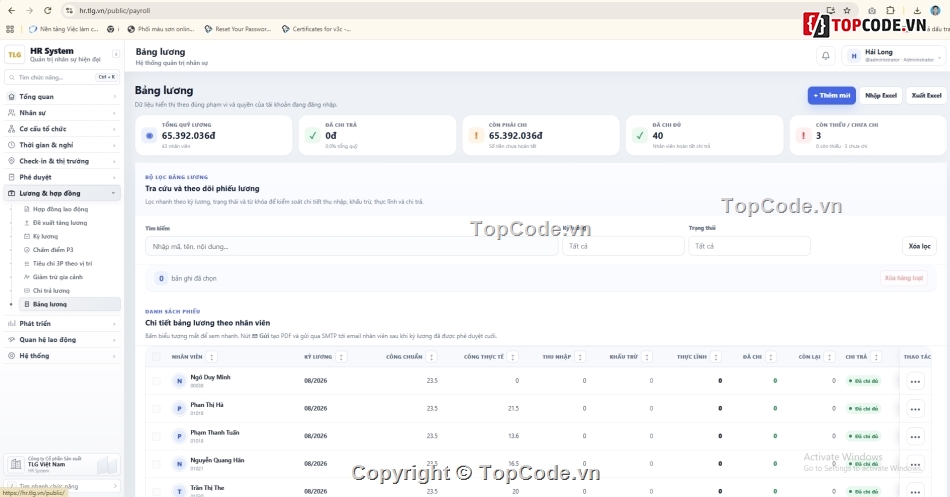Click the Tổng quỹ lương summary card

[213, 136]
